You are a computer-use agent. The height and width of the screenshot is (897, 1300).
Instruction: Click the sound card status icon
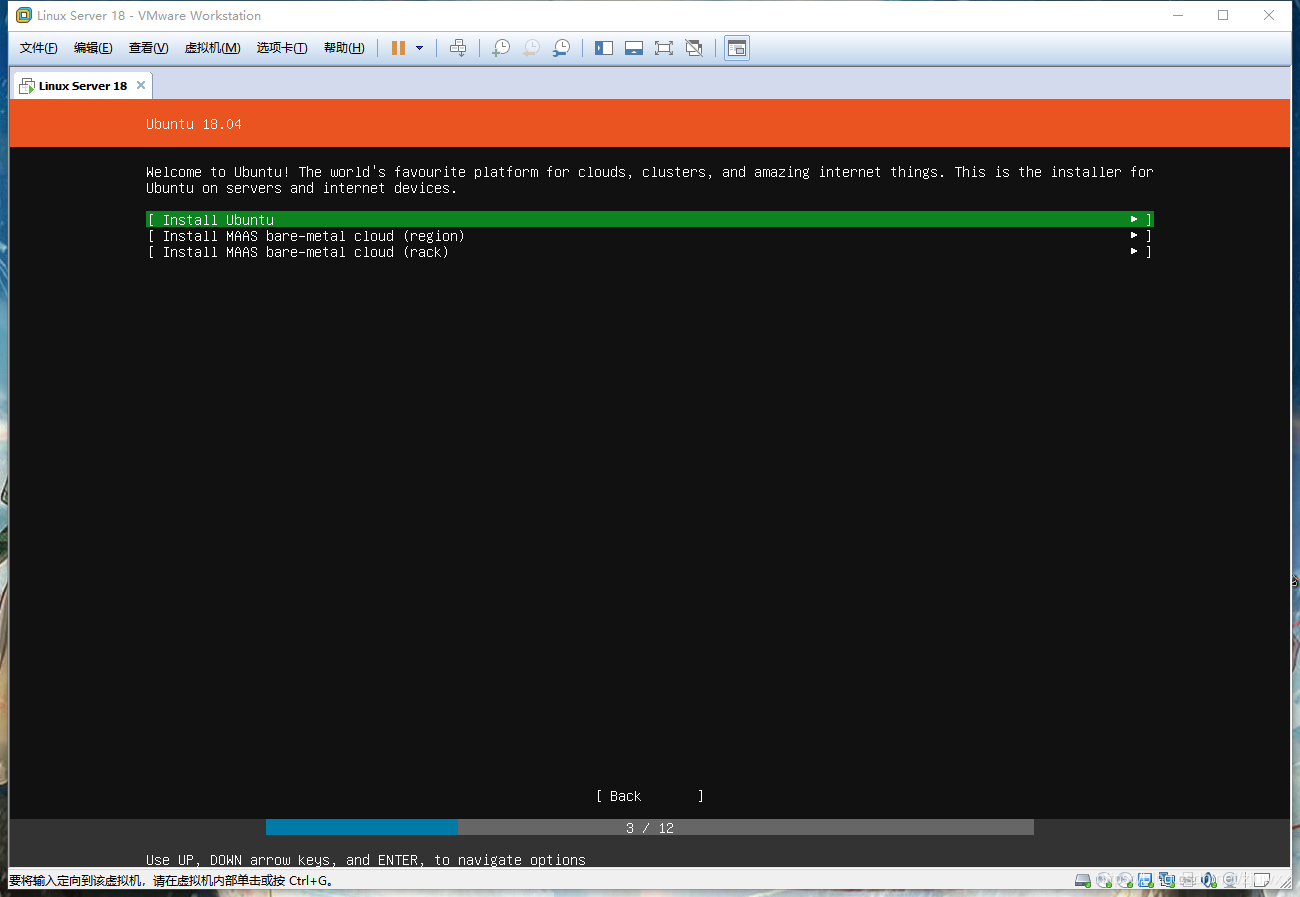tap(1208, 880)
